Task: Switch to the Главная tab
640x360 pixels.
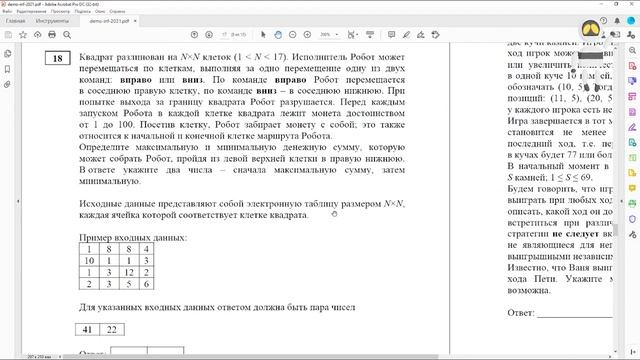Action: coord(15,21)
